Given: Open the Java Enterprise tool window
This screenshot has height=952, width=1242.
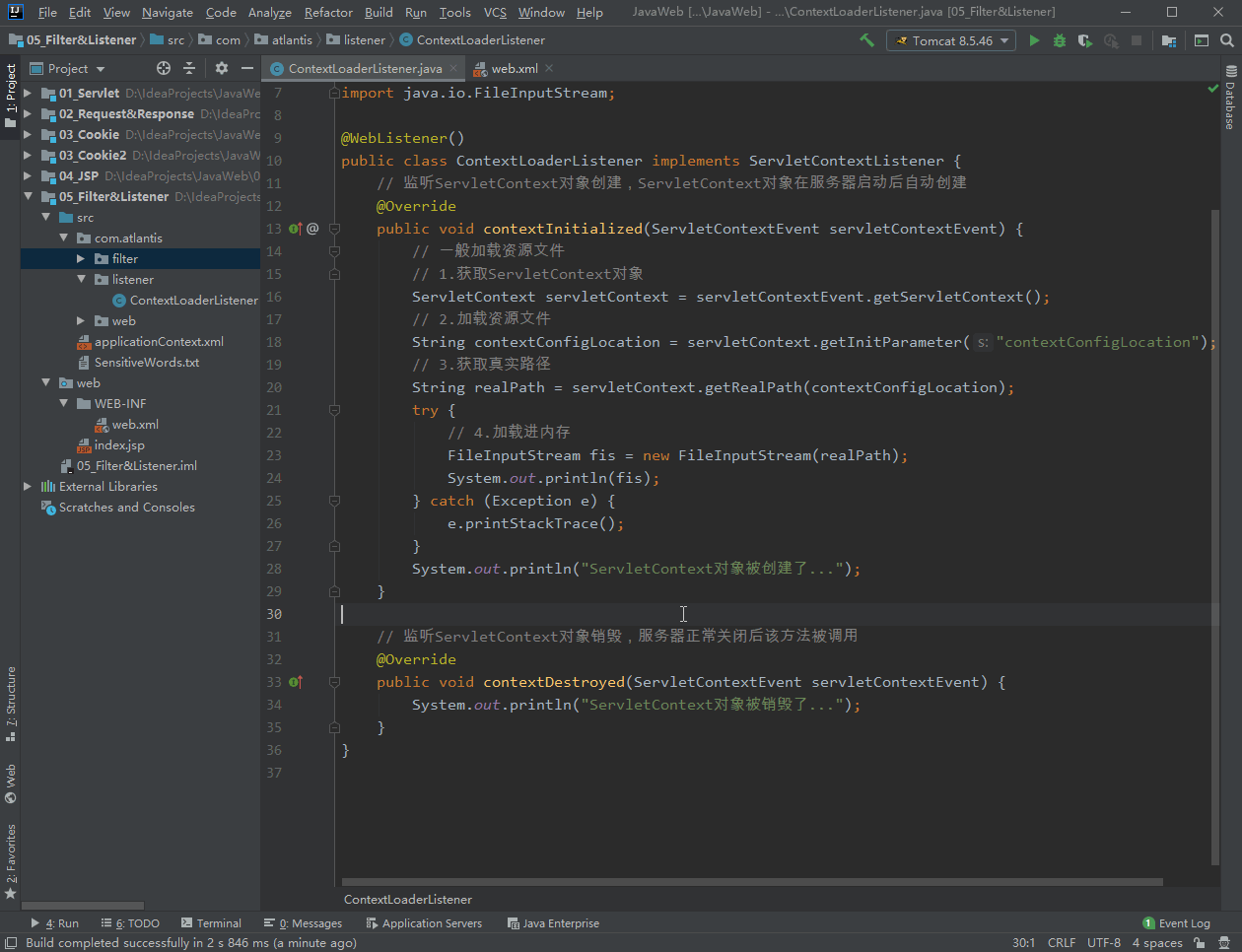Looking at the screenshot, I should pos(553,923).
